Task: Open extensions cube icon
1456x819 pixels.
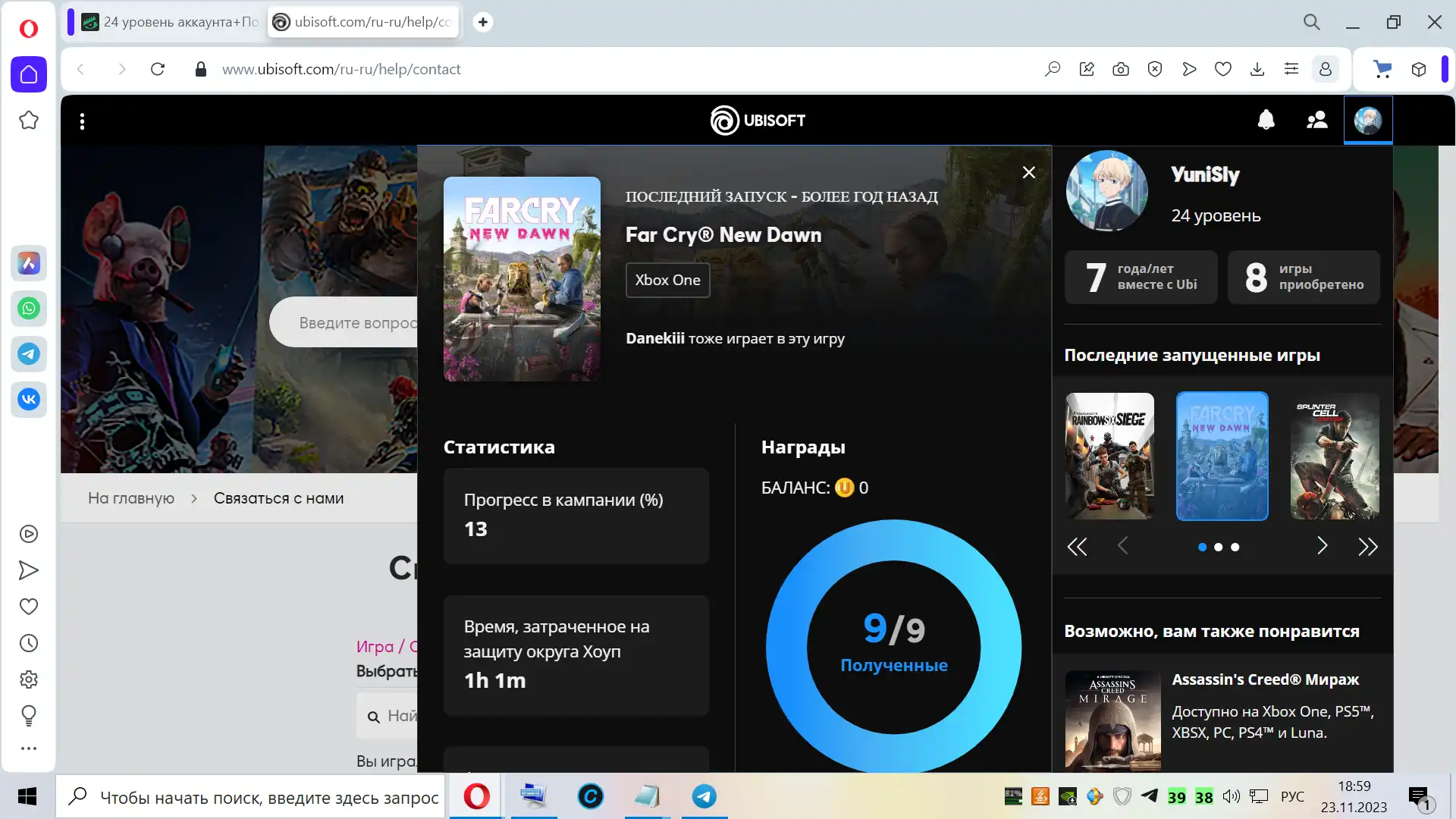Action: pos(1419,69)
